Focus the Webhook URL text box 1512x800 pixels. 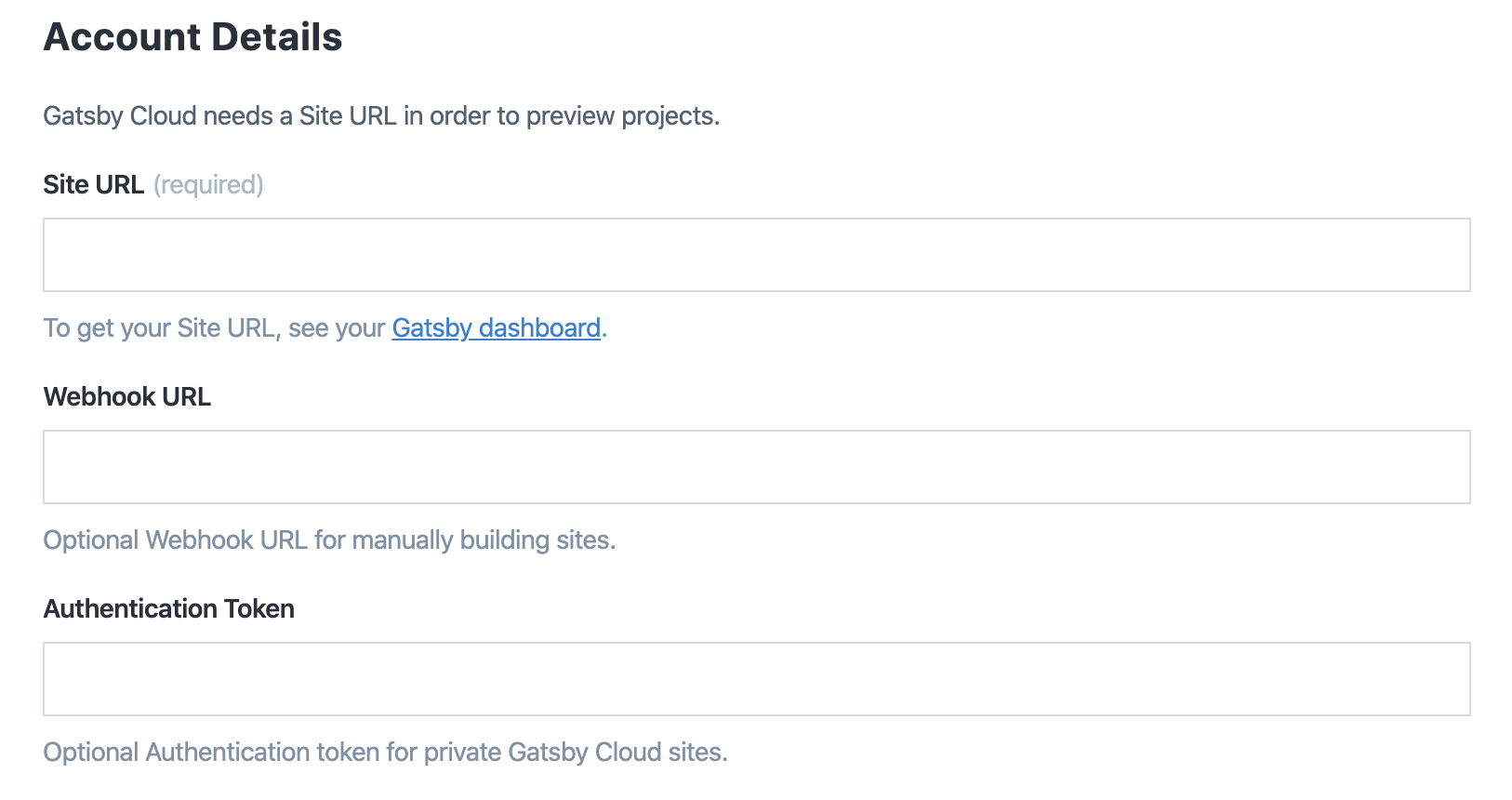(756, 467)
